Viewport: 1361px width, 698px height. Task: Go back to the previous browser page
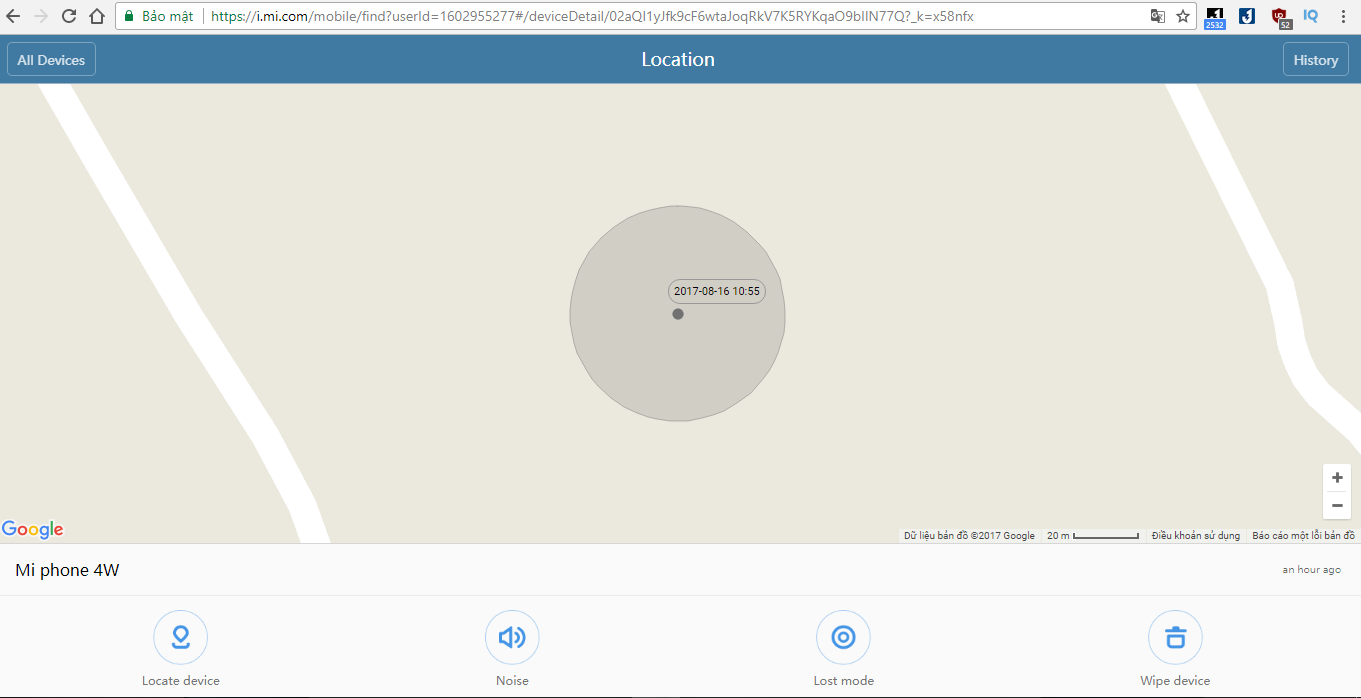13,16
